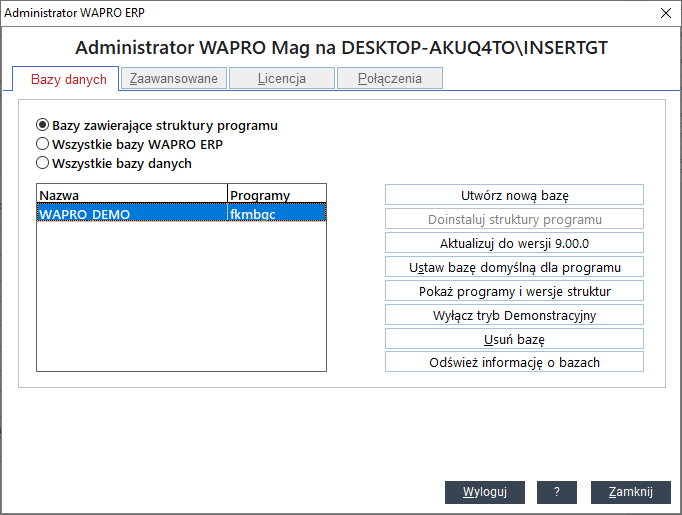682x515 pixels.
Task: Go to the Licencja tab
Action: coord(282,78)
